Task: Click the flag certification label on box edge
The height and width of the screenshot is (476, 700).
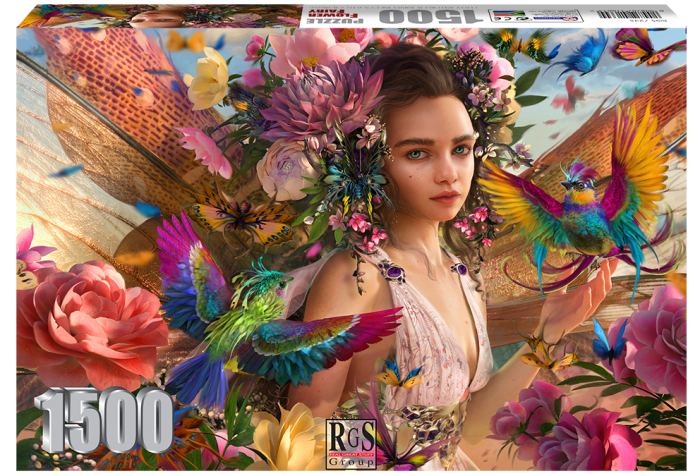Action: click(x=535, y=16)
